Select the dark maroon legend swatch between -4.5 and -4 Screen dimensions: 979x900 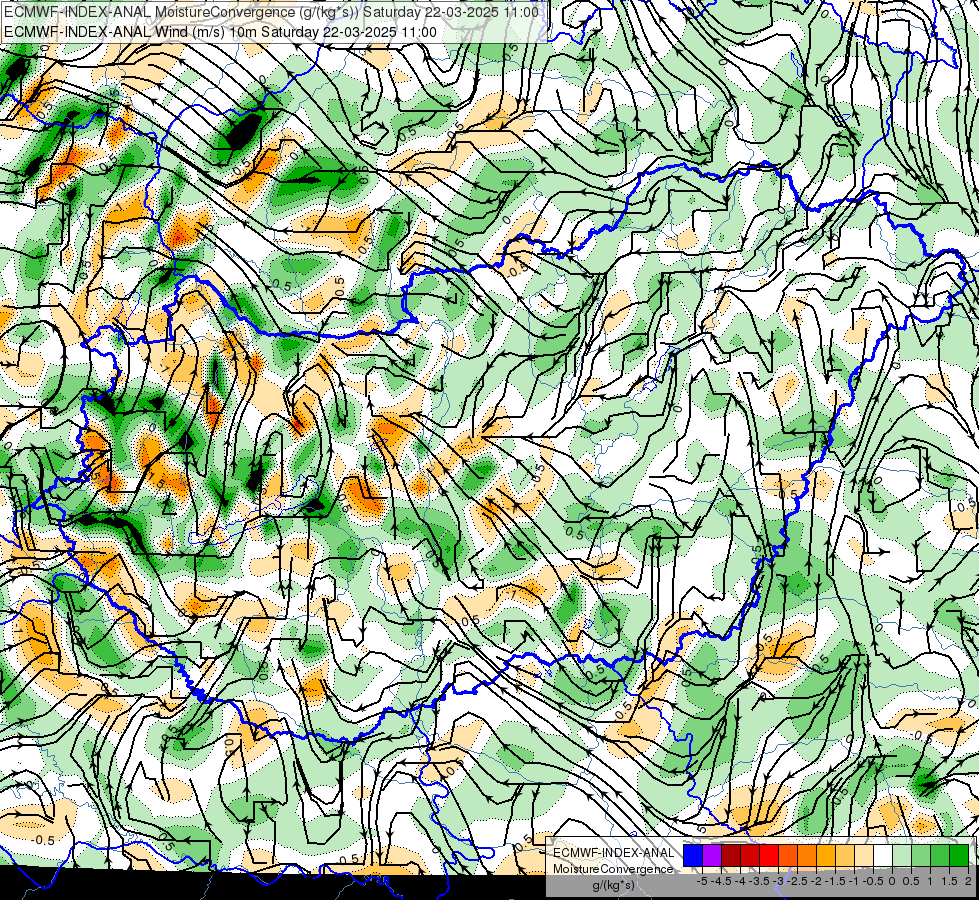coord(731,856)
